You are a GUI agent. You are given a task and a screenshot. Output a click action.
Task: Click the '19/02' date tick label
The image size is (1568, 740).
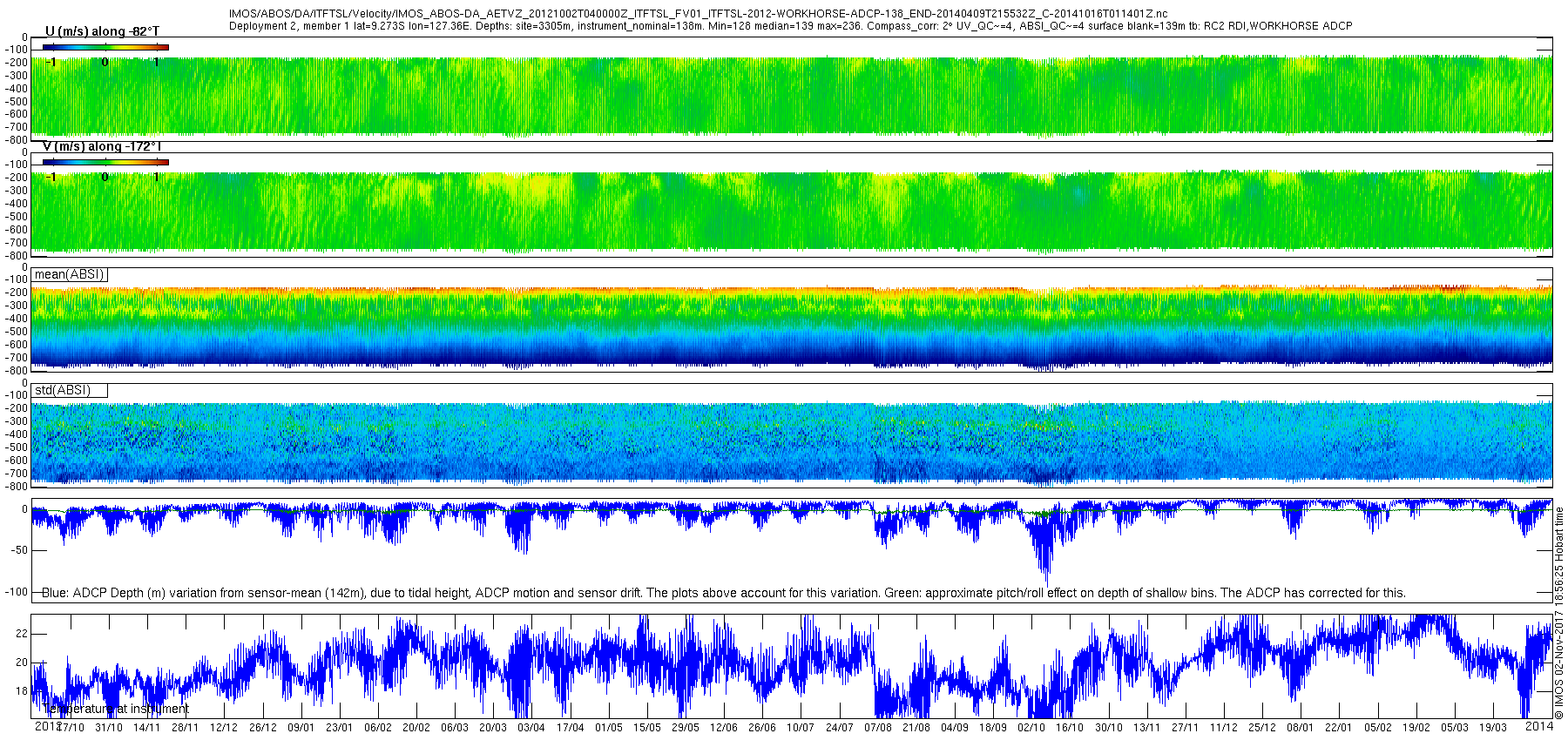pyautogui.click(x=1416, y=728)
